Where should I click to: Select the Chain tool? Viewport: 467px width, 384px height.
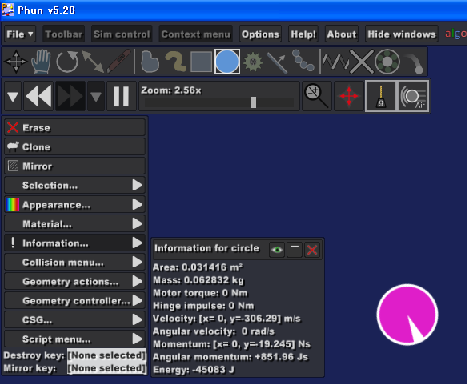pos(303,61)
